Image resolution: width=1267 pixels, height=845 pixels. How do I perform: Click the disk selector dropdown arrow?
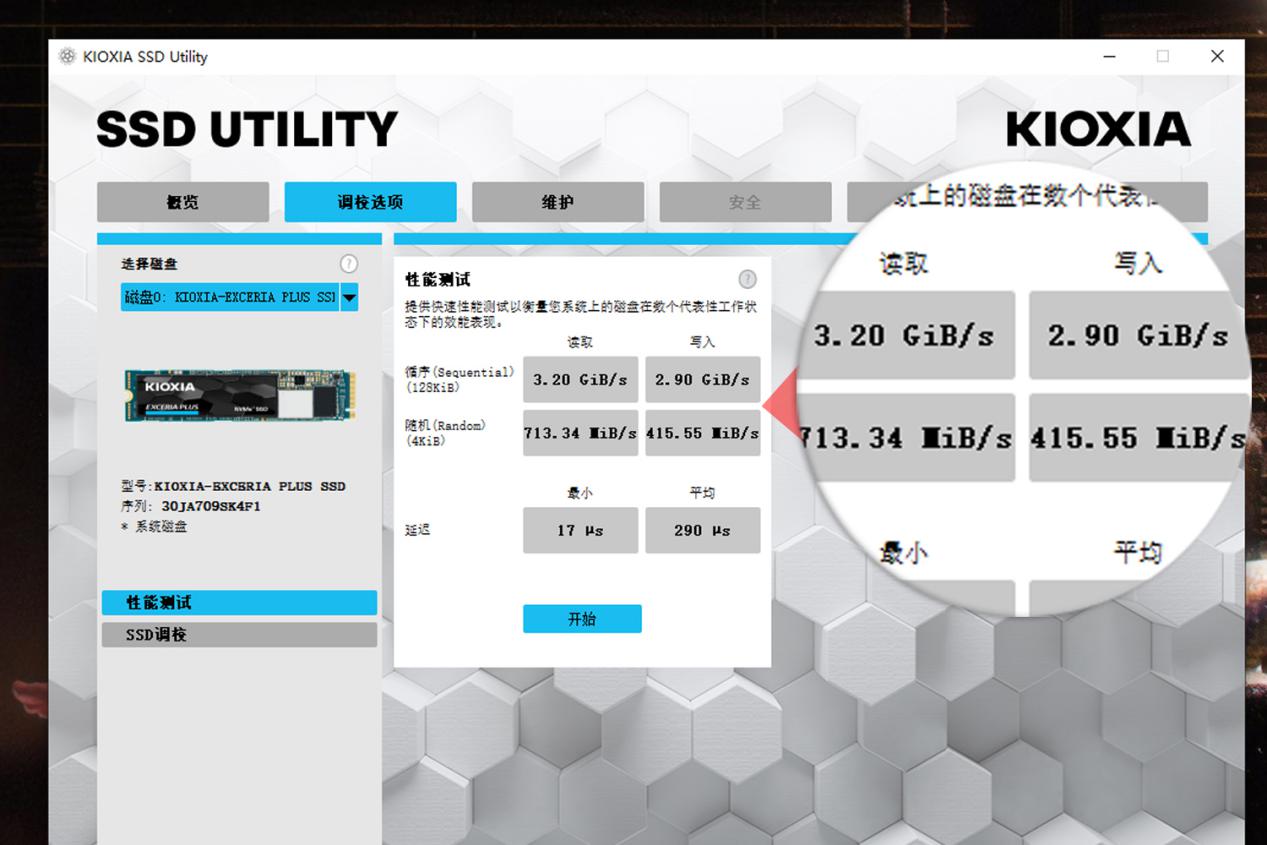[x=348, y=297]
